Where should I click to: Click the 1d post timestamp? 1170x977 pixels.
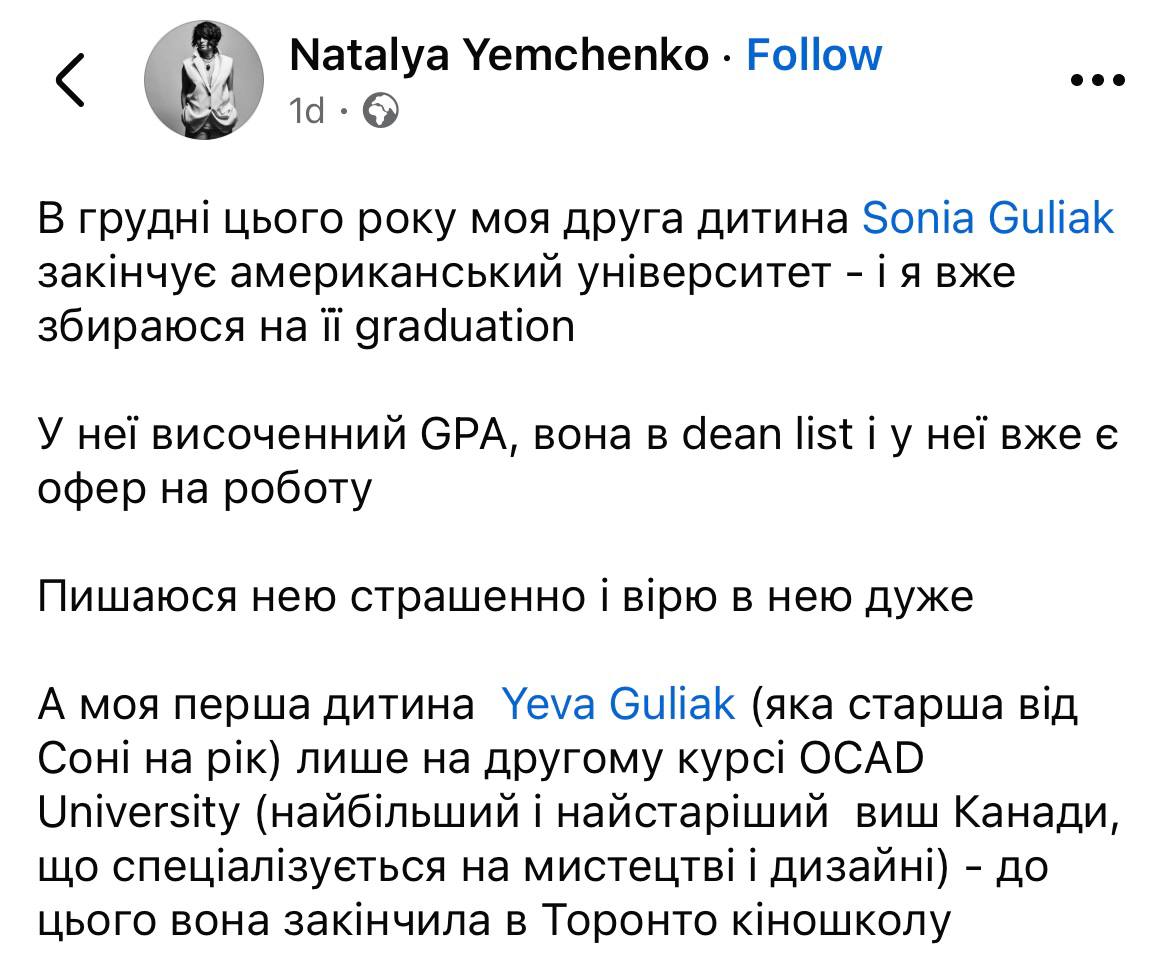[307, 110]
